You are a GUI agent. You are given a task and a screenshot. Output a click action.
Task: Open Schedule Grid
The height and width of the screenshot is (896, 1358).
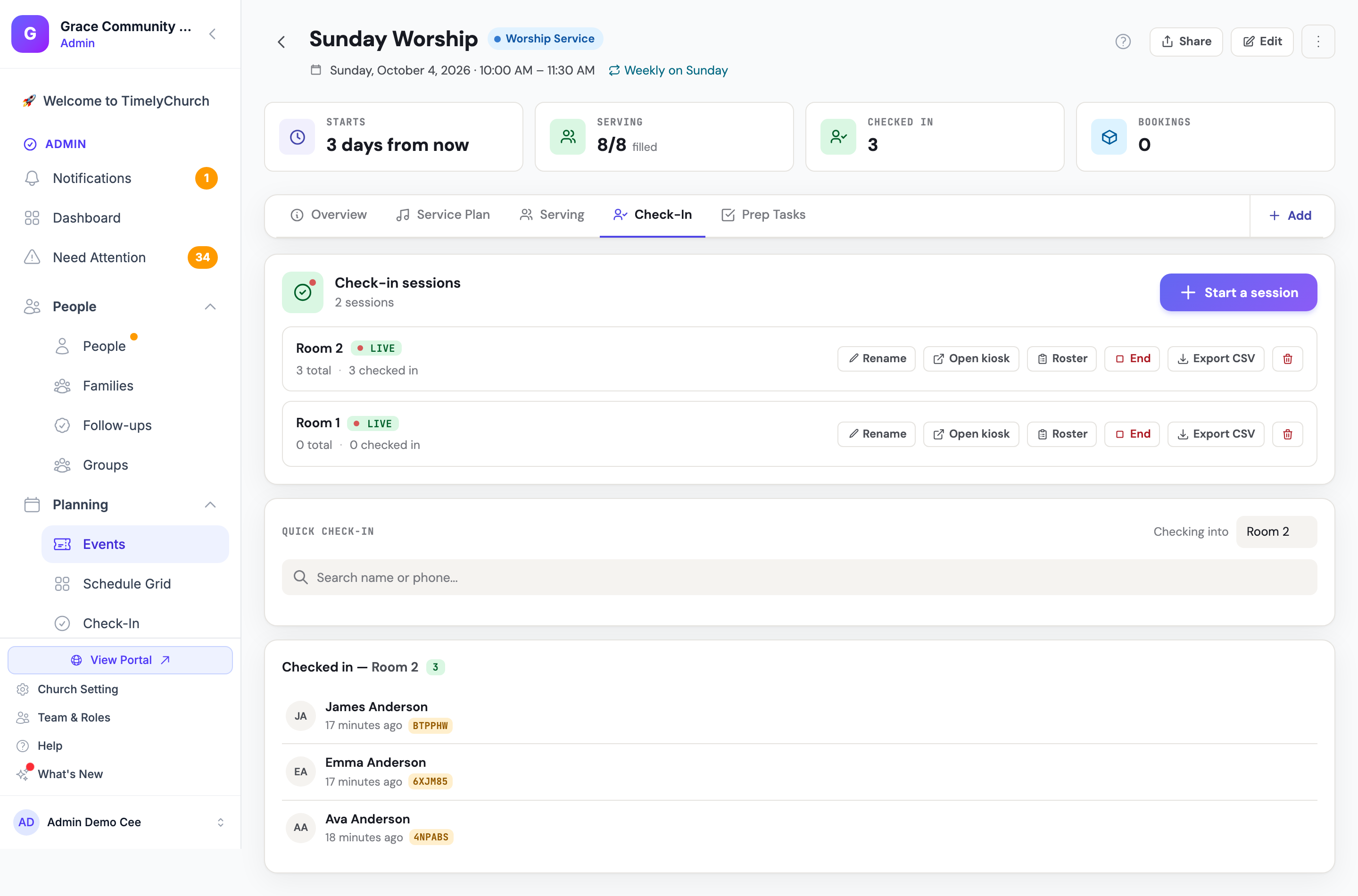click(x=135, y=584)
